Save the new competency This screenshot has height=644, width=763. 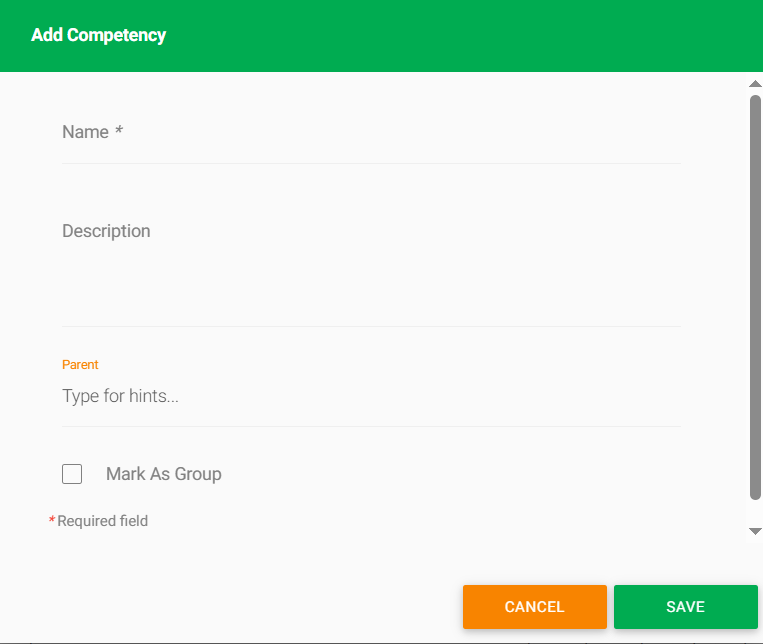tap(686, 607)
